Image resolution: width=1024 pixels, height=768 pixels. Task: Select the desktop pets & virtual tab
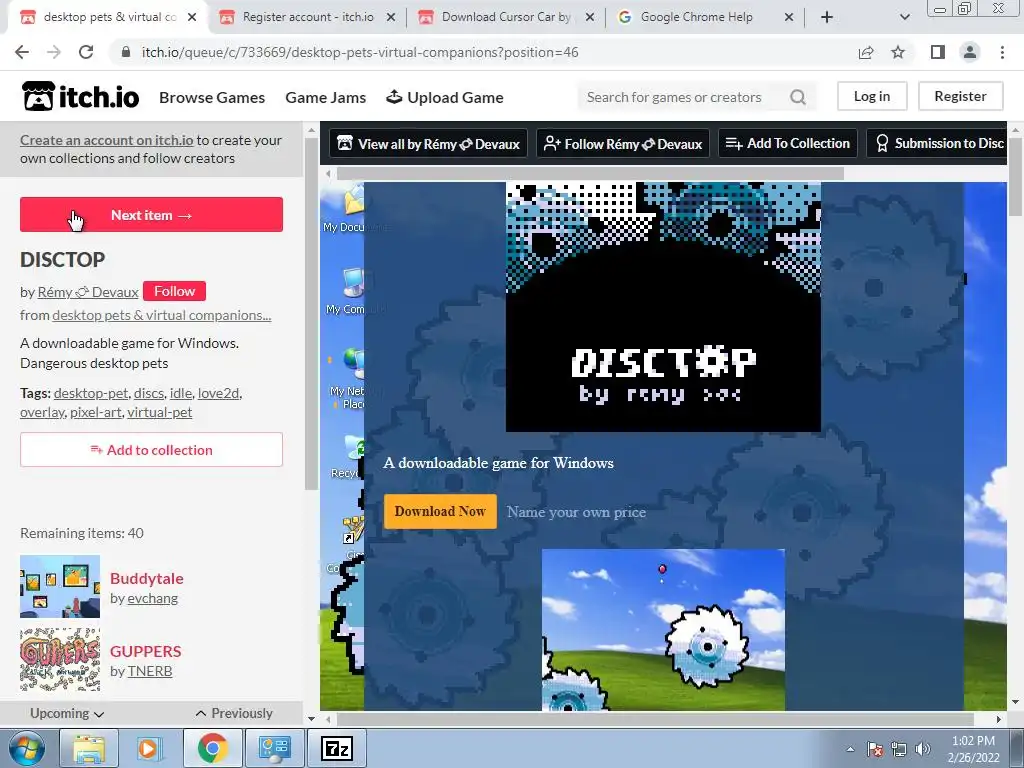(108, 17)
